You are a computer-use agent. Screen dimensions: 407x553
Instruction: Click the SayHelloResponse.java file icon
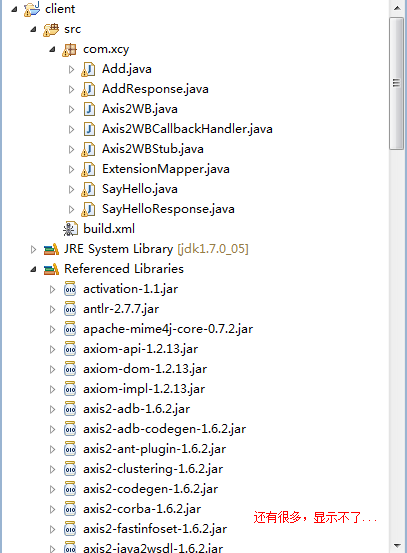click(88, 209)
